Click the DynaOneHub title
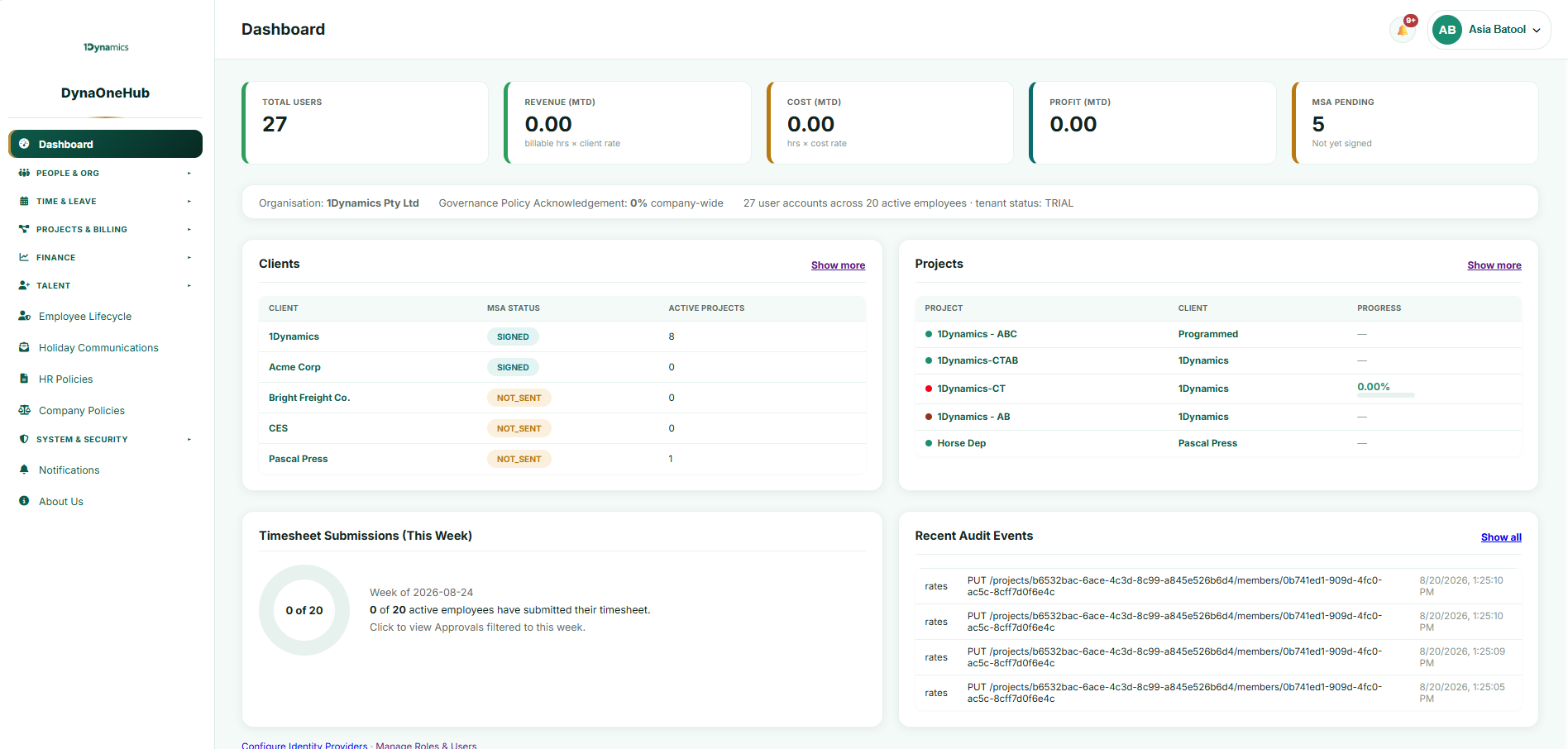This screenshot has height=749, width=1568. (105, 93)
